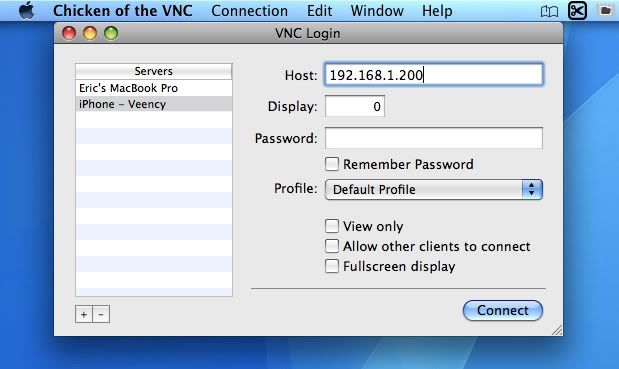Click the Connect button
This screenshot has width=619, height=369.
click(503, 311)
